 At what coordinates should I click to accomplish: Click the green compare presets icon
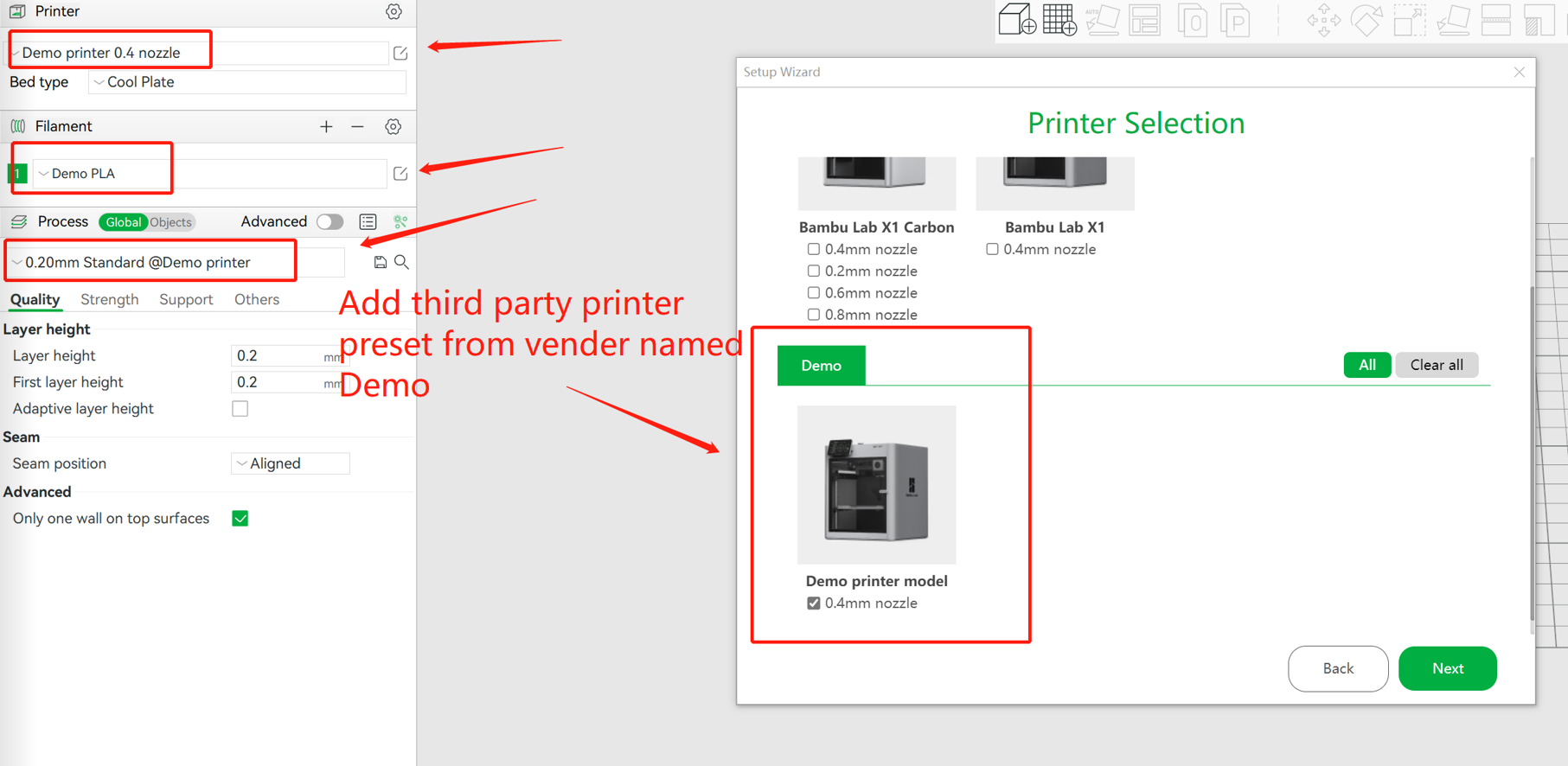click(x=400, y=222)
